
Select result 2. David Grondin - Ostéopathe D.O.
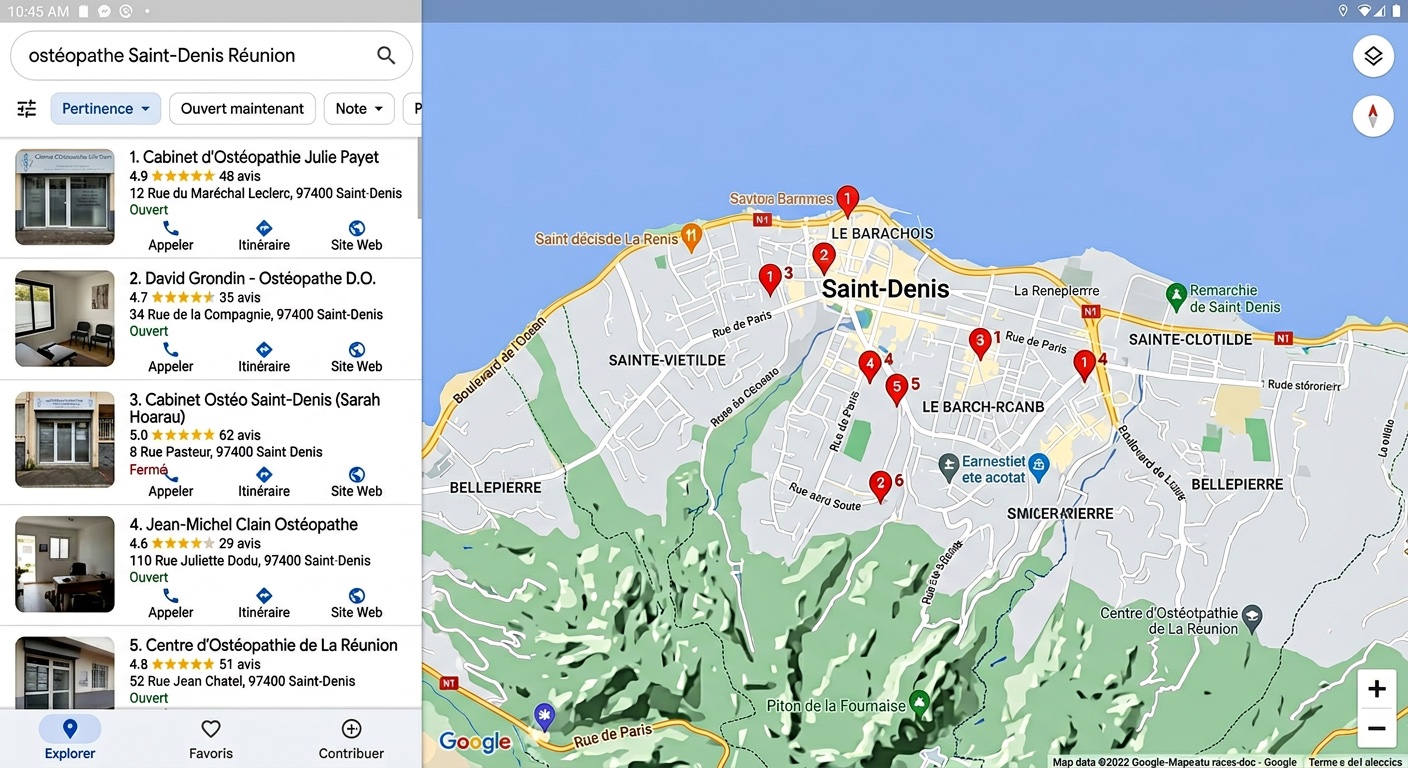252,278
